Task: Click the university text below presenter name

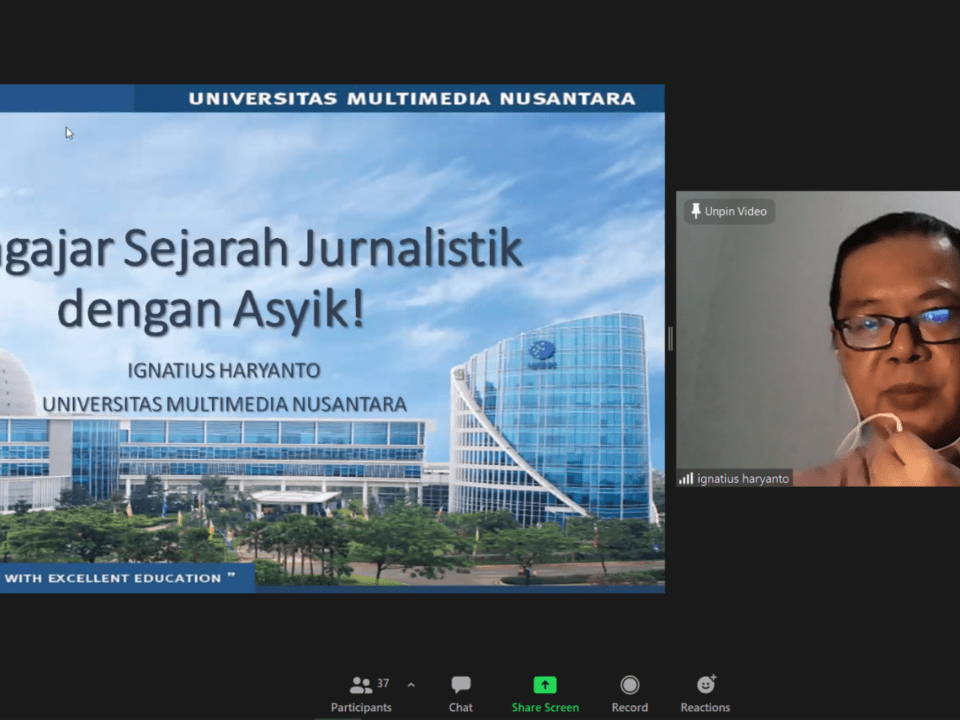Action: coord(224,404)
